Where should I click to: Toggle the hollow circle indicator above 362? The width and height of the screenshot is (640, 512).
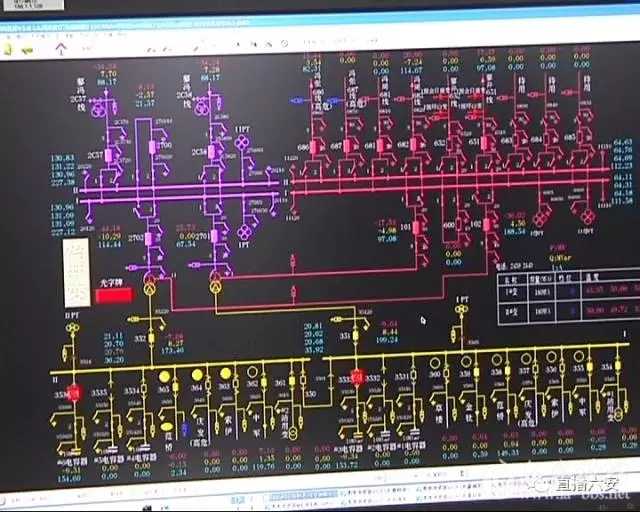point(253,374)
